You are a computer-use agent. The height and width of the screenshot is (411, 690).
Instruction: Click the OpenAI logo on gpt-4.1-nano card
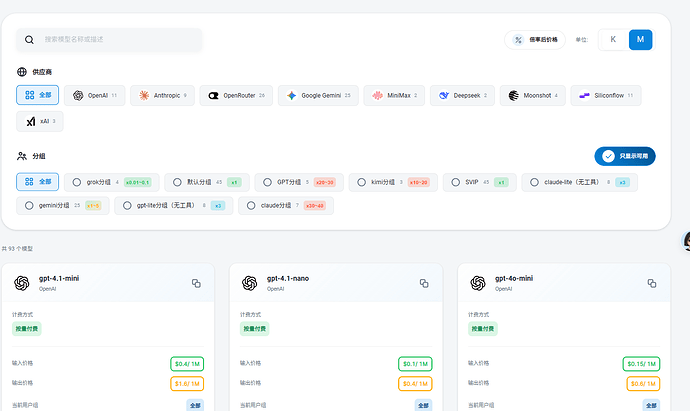(x=250, y=283)
